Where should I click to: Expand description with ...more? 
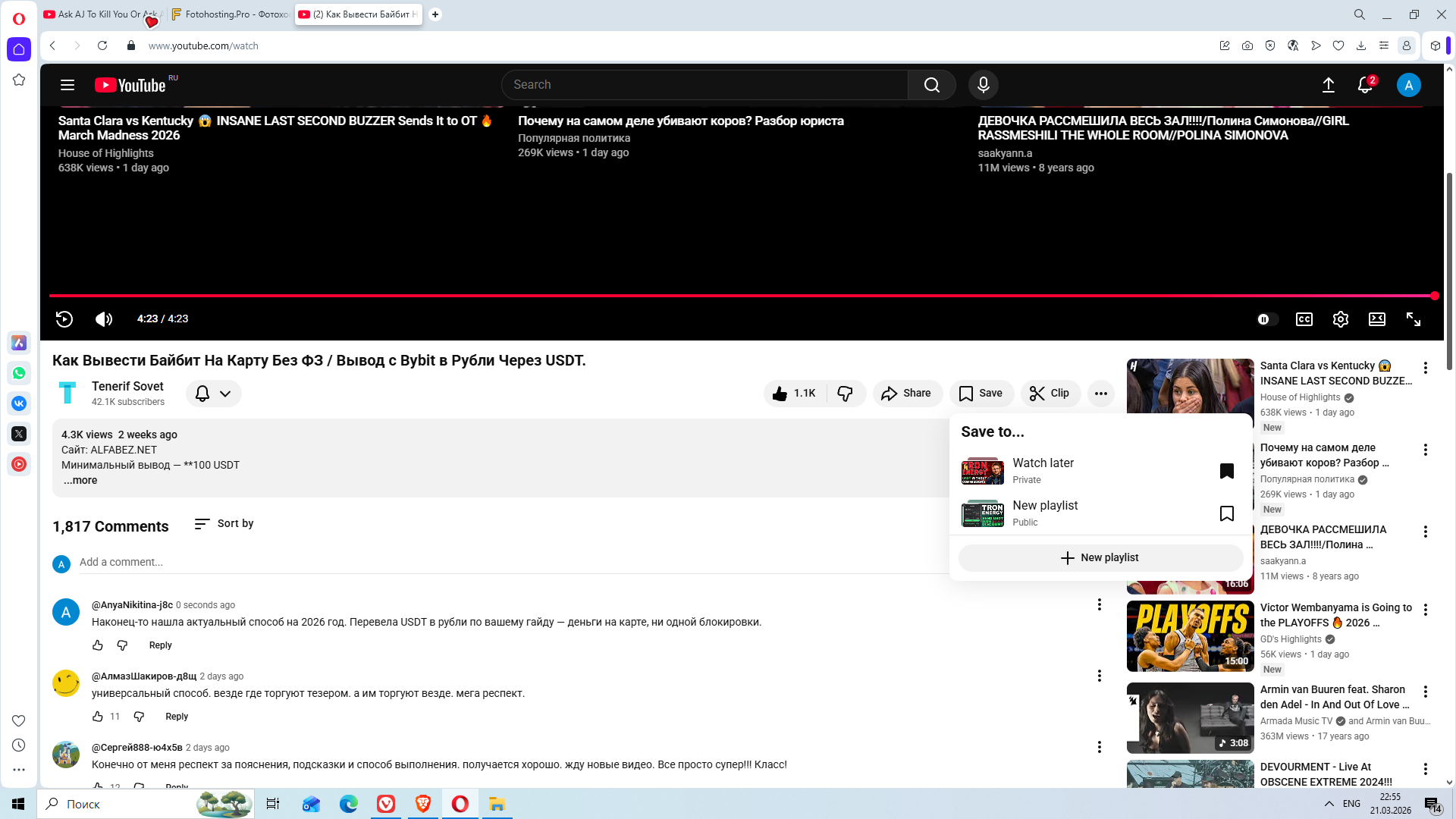[x=80, y=480]
